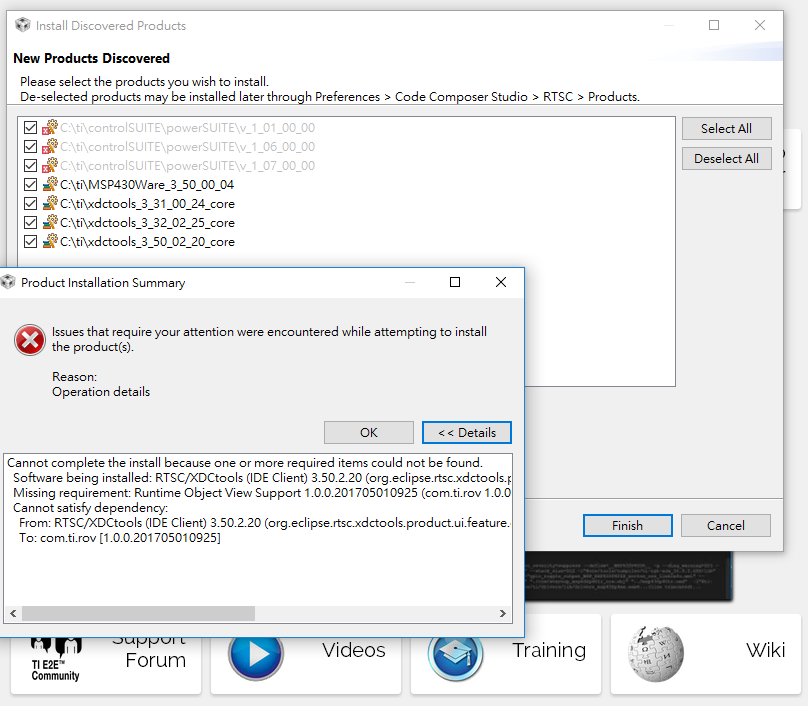
Task: Uncheck powerSUITE v_1_06_00_00
Action: point(30,146)
